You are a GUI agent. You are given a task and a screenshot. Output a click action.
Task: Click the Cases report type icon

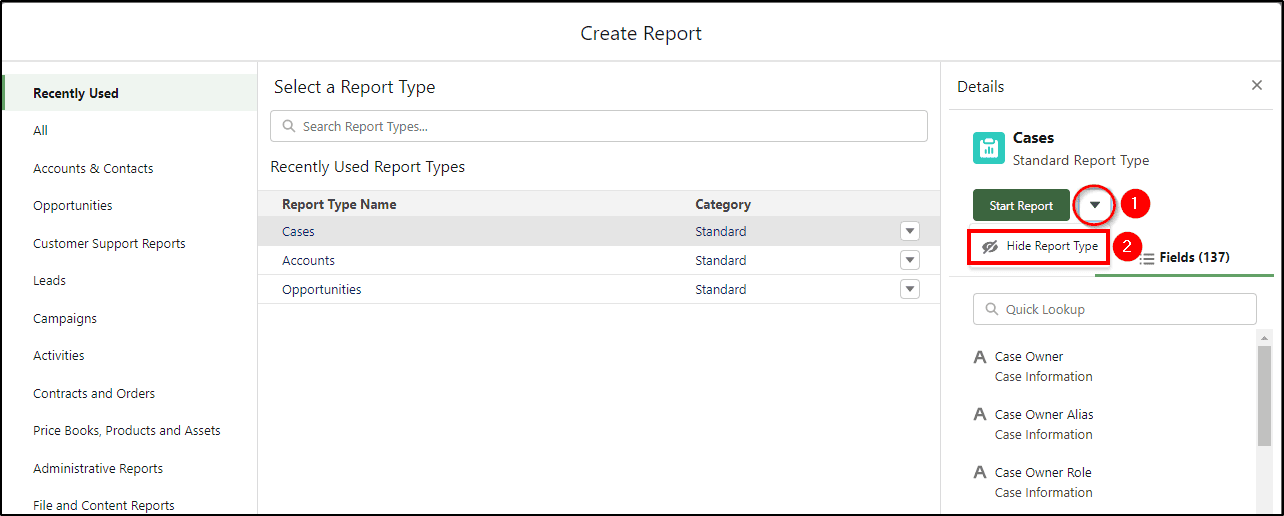[989, 148]
